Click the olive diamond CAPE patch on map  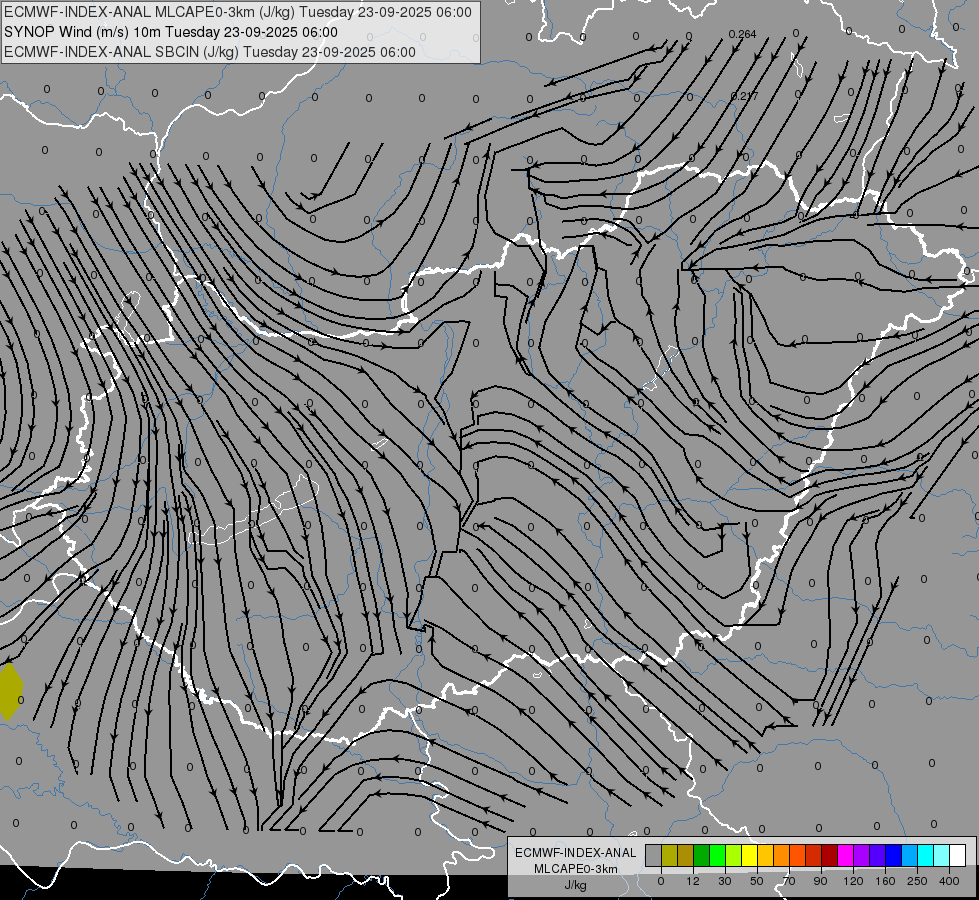tap(10, 692)
